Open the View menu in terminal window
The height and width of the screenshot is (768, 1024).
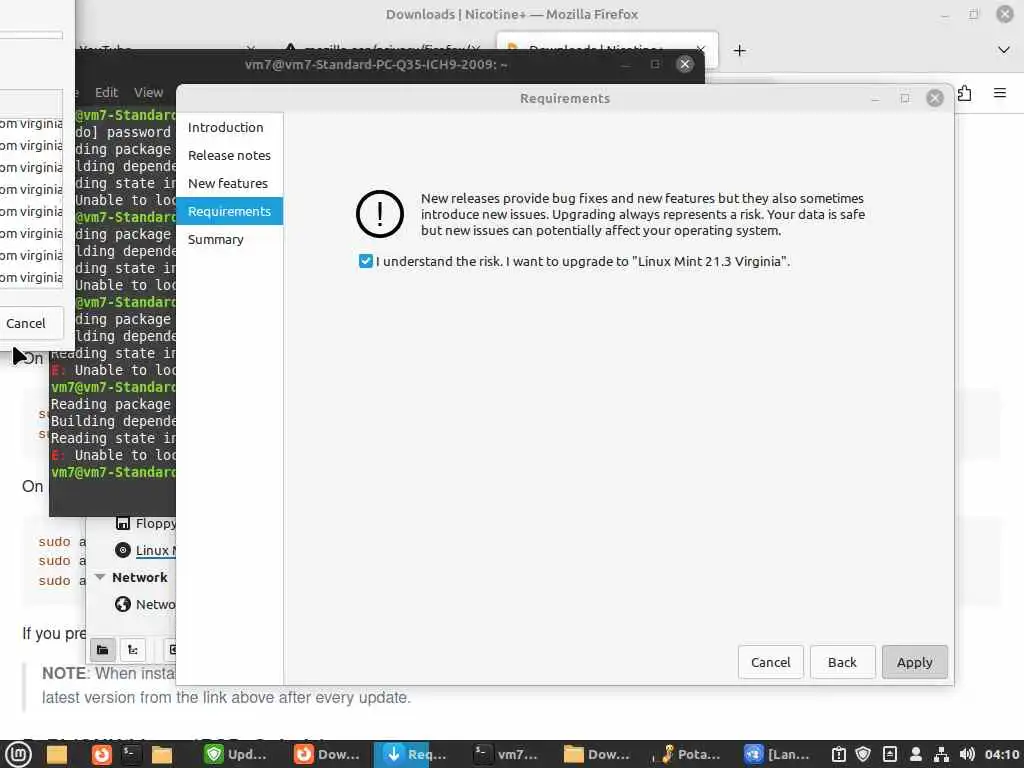[148, 93]
